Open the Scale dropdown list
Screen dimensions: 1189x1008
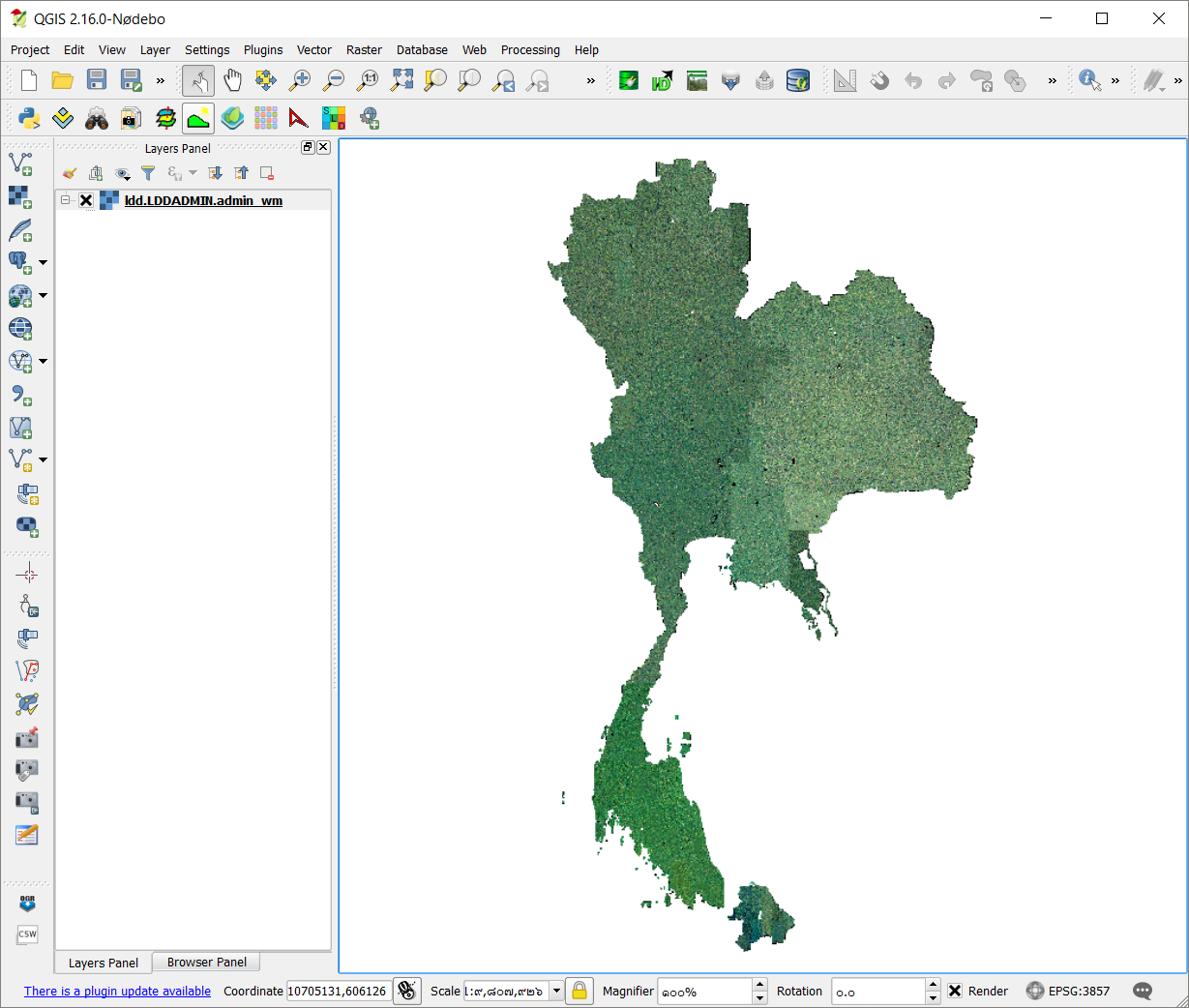point(555,991)
